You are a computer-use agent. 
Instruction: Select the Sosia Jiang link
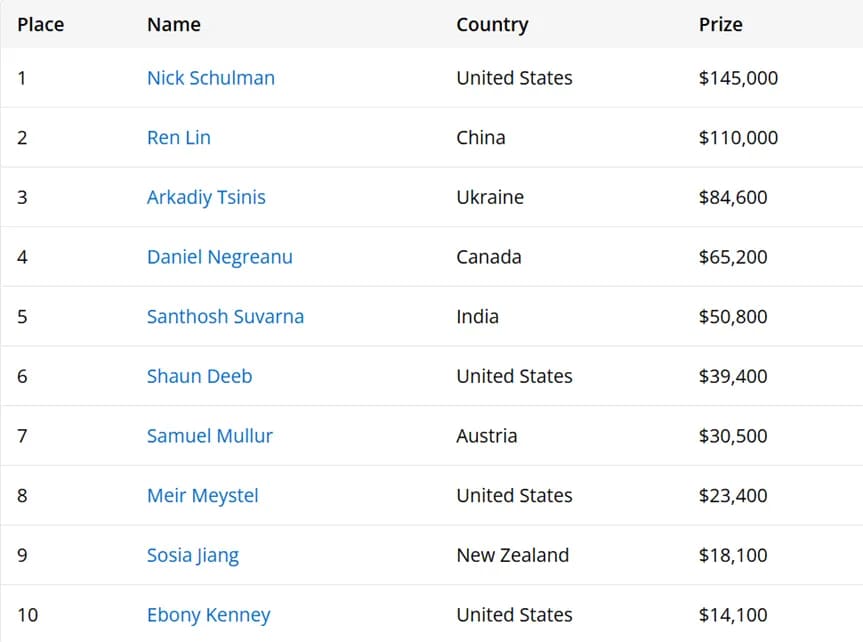coord(193,556)
